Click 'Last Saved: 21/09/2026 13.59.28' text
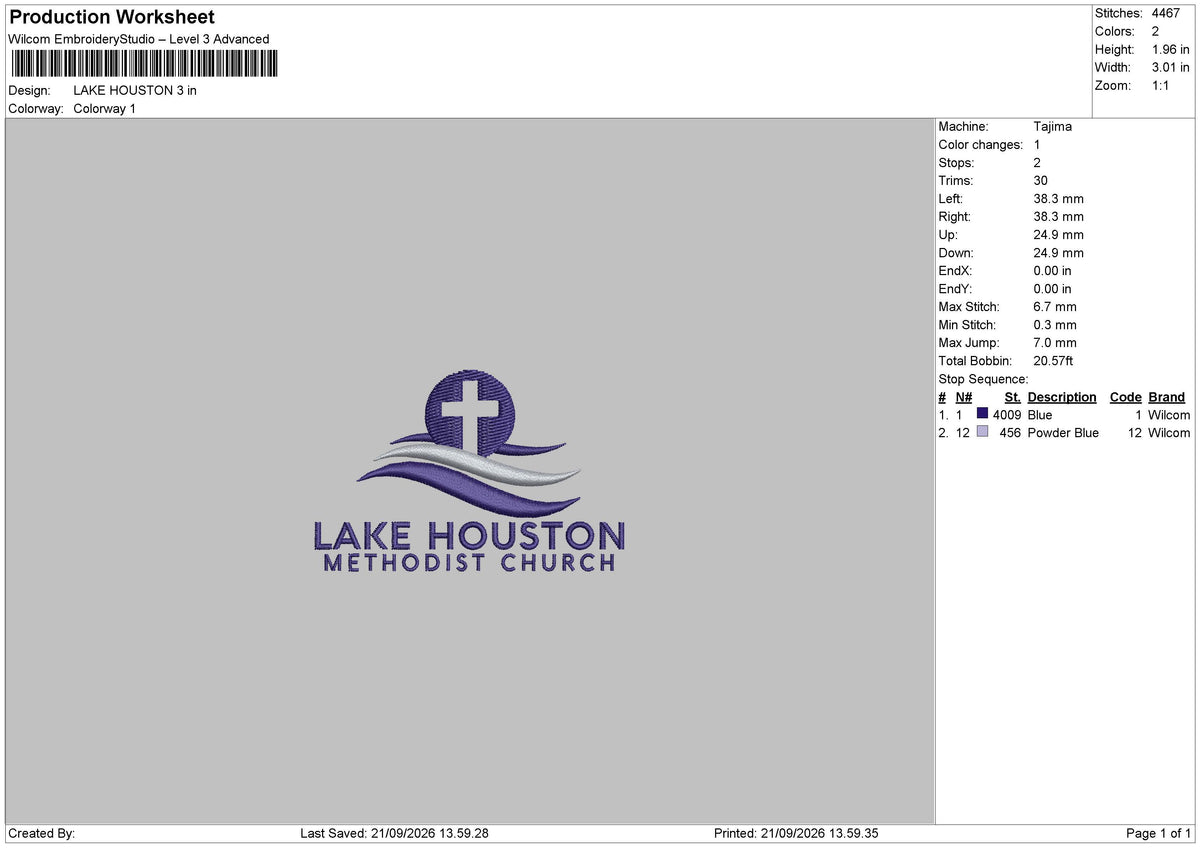The height and width of the screenshot is (848, 1200). (394, 833)
